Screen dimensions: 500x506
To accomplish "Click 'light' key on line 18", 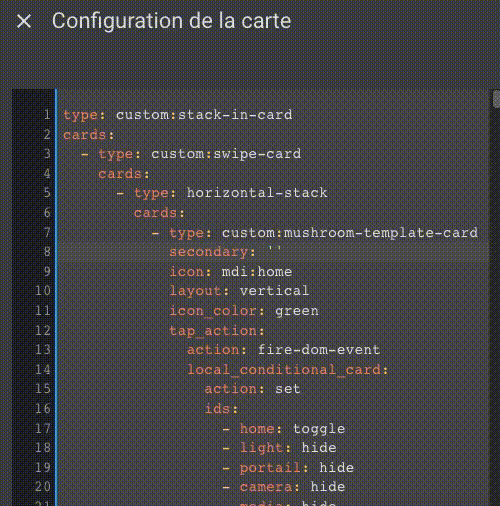I will pyautogui.click(x=261, y=448).
